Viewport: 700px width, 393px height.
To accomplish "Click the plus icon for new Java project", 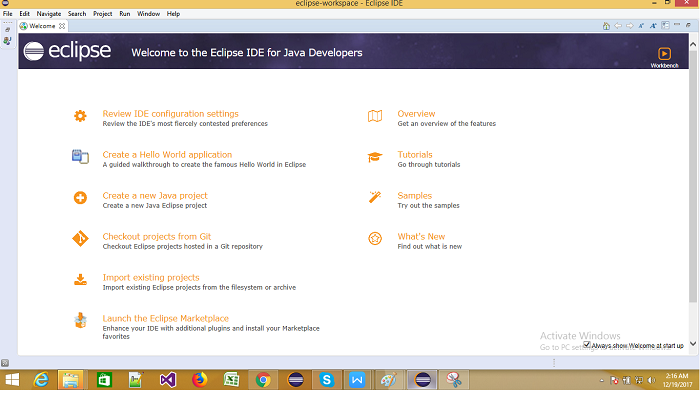I will (80, 197).
